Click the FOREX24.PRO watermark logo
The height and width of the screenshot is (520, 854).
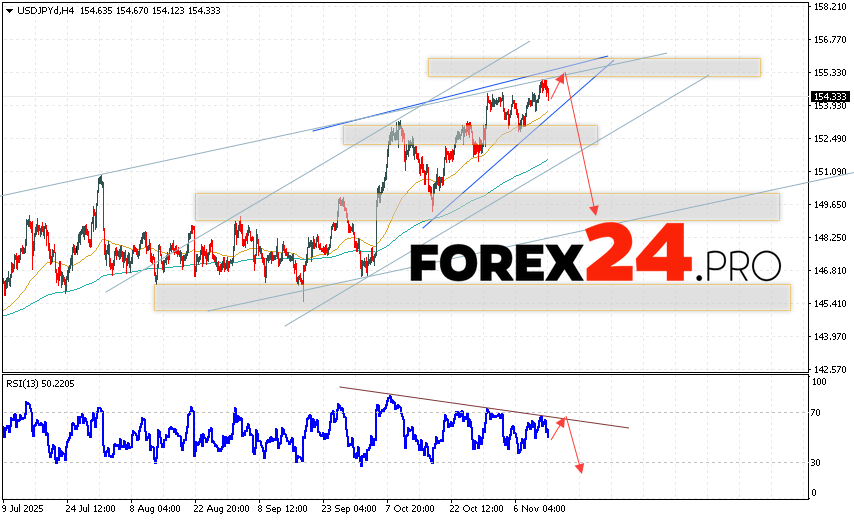click(x=595, y=256)
